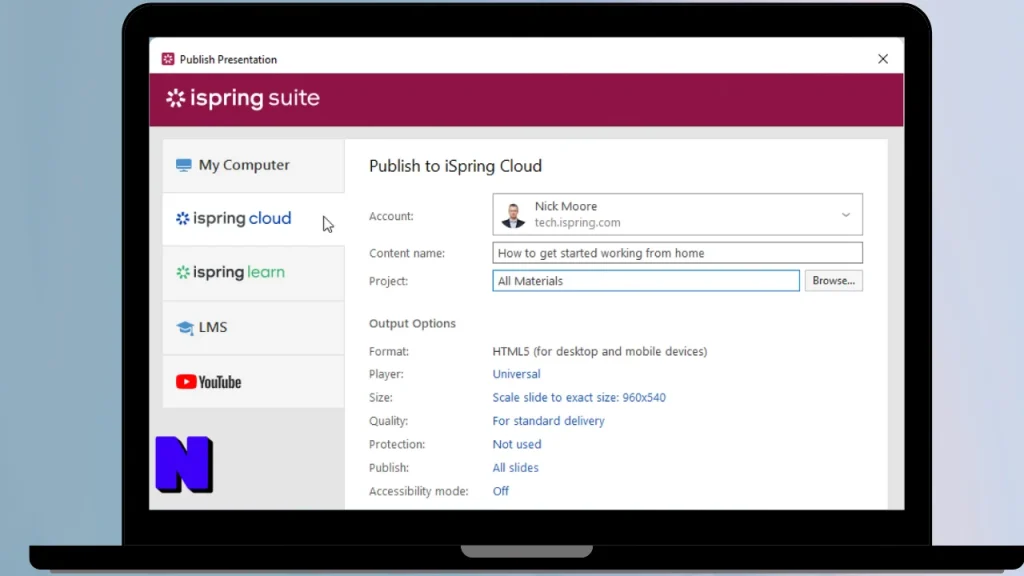The height and width of the screenshot is (576, 1024).
Task: Toggle the Accessibility mode Off link
Action: pos(500,491)
